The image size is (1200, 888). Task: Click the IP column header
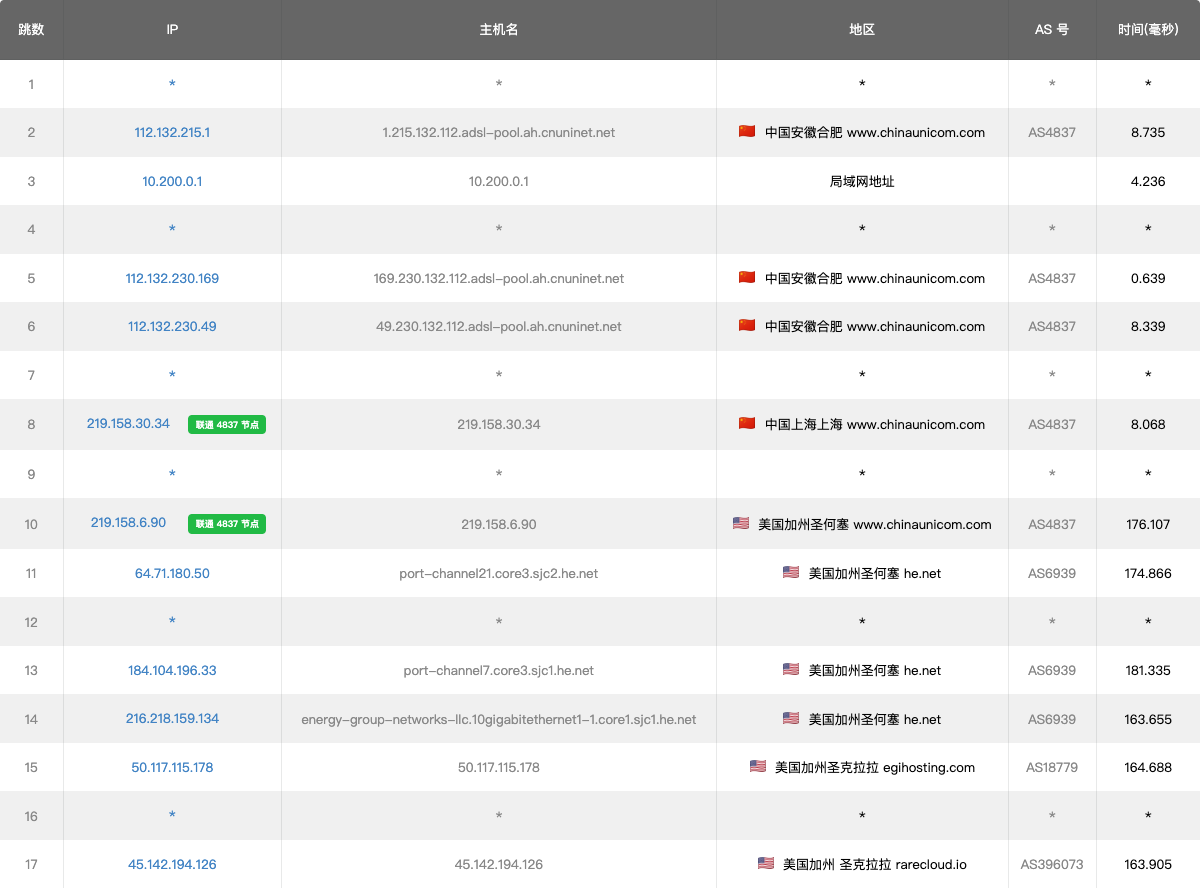[172, 30]
